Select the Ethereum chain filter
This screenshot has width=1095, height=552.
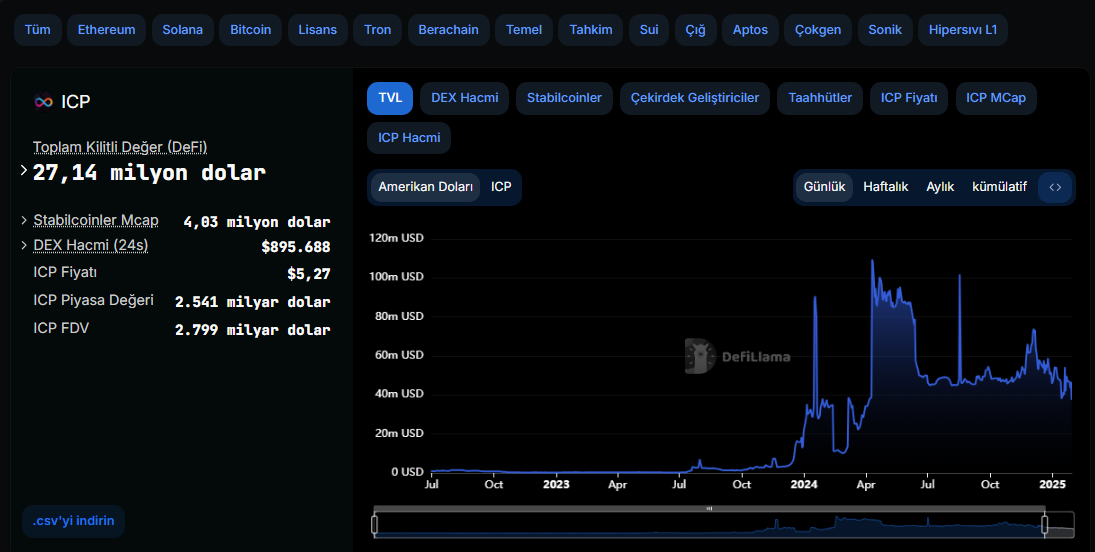(x=106, y=30)
